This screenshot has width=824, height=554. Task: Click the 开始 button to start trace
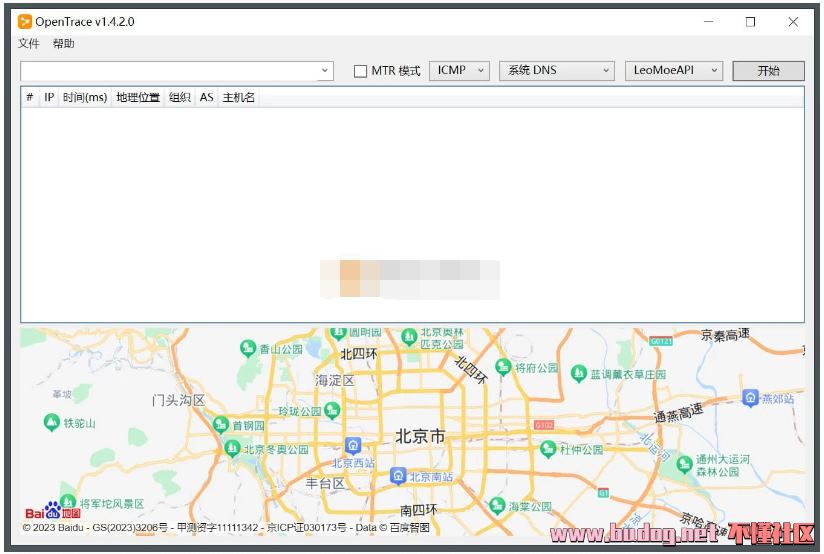(x=768, y=71)
